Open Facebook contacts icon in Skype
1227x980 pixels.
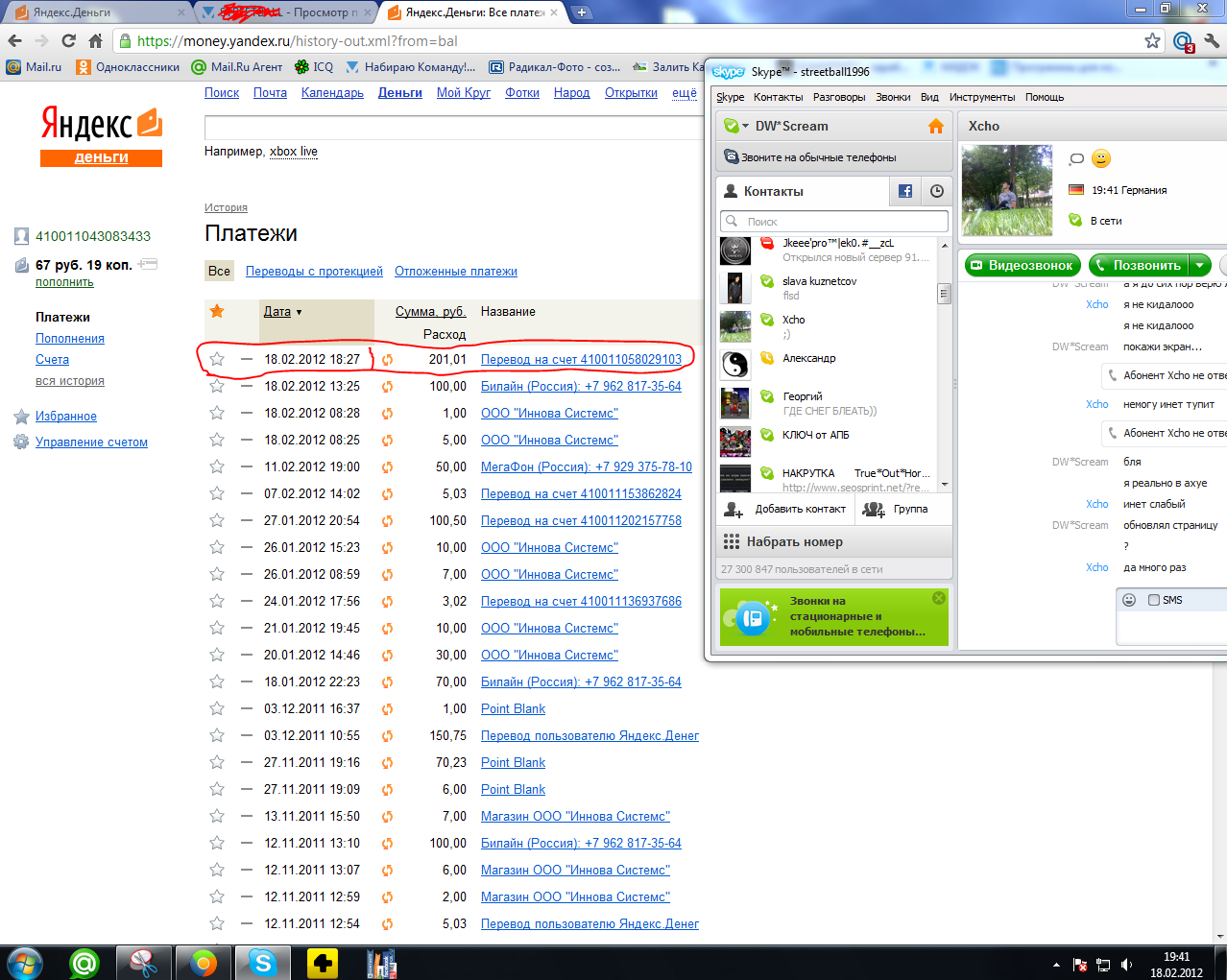pyautogui.click(x=905, y=191)
